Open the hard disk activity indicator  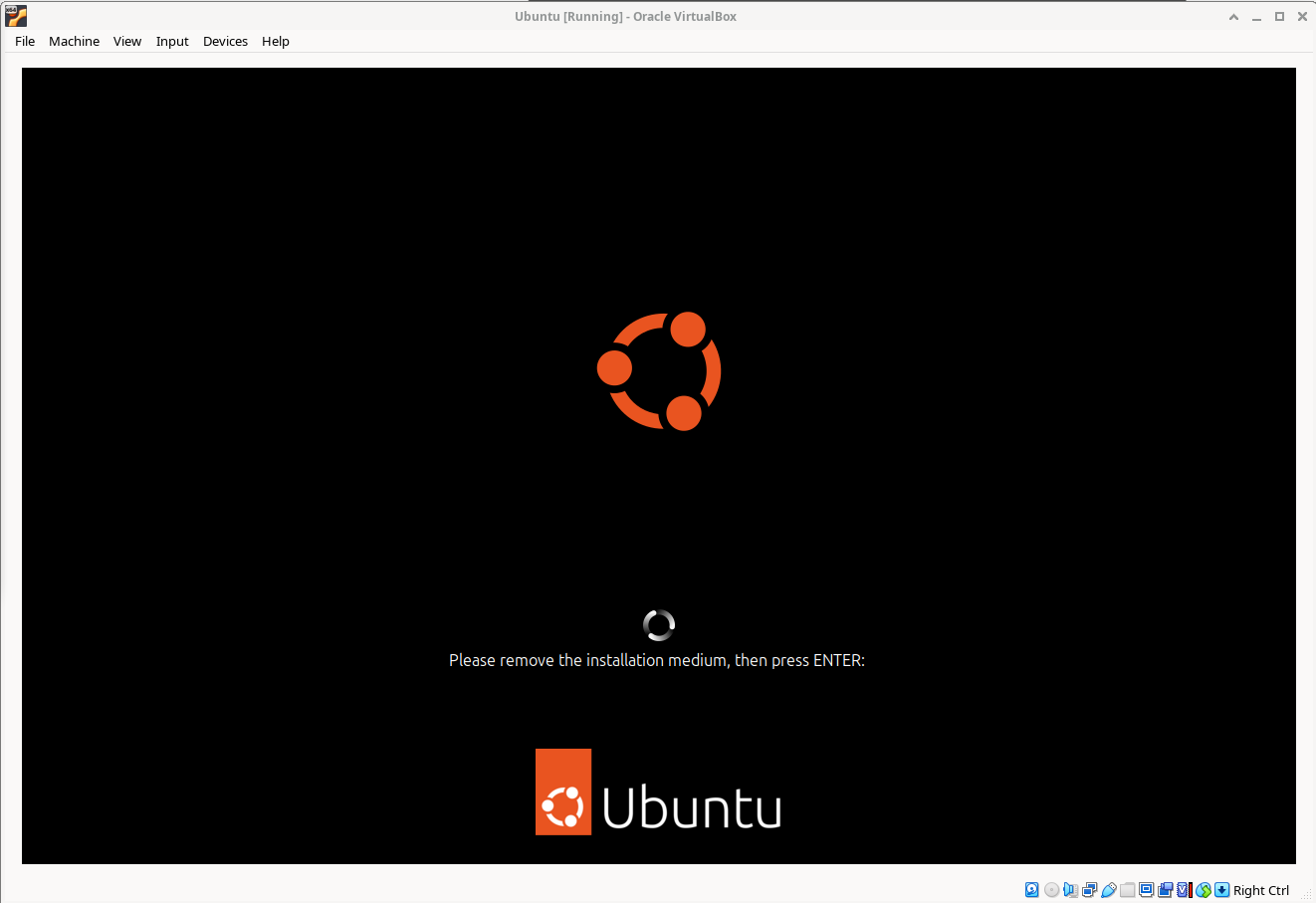(x=1032, y=890)
